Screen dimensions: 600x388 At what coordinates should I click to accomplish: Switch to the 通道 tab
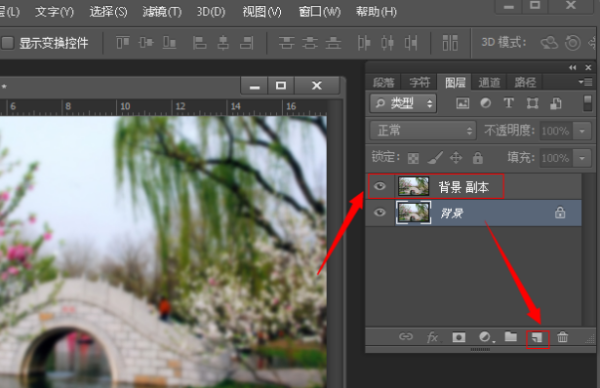[489, 82]
